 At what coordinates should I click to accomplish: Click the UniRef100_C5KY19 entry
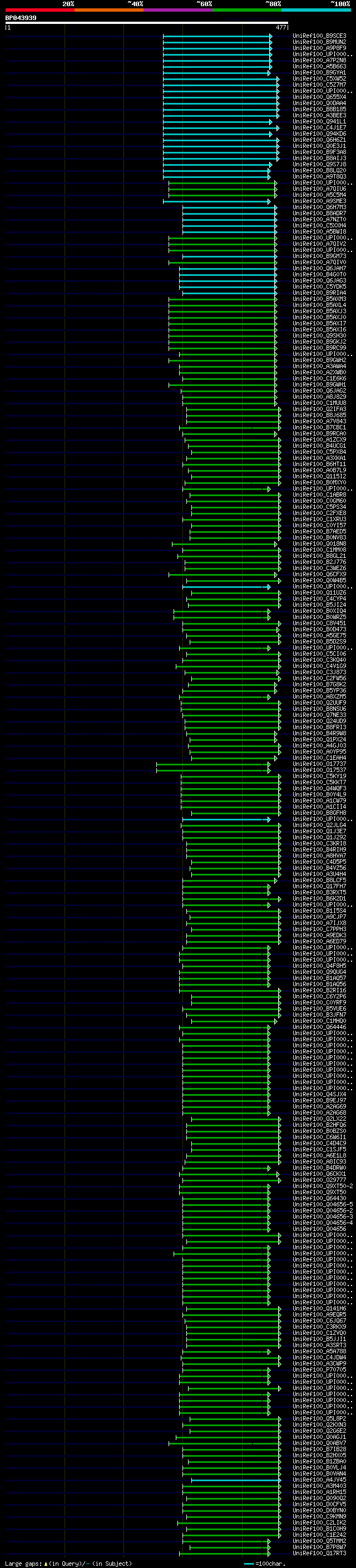coord(319,776)
